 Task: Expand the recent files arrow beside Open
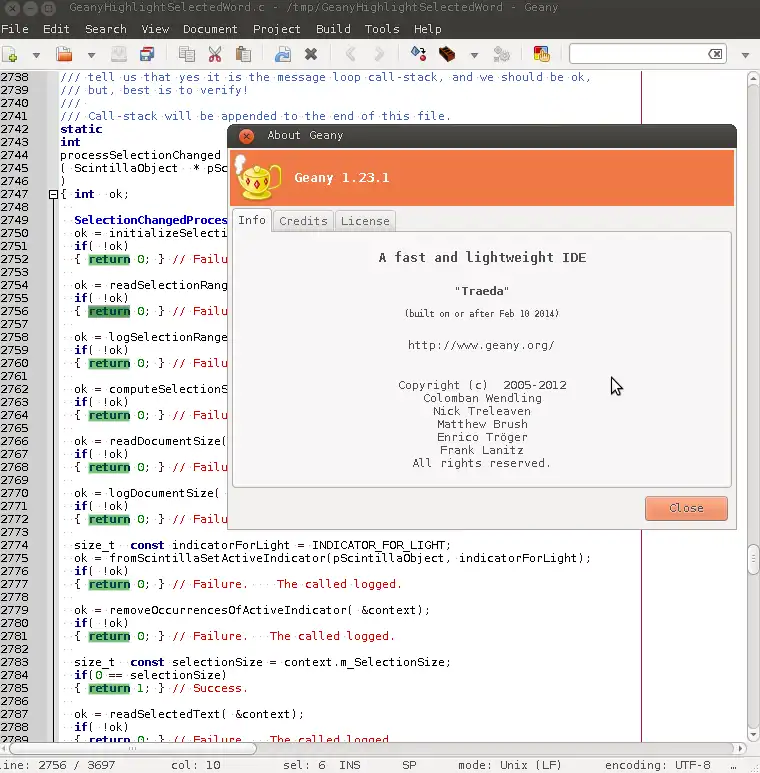(x=90, y=55)
